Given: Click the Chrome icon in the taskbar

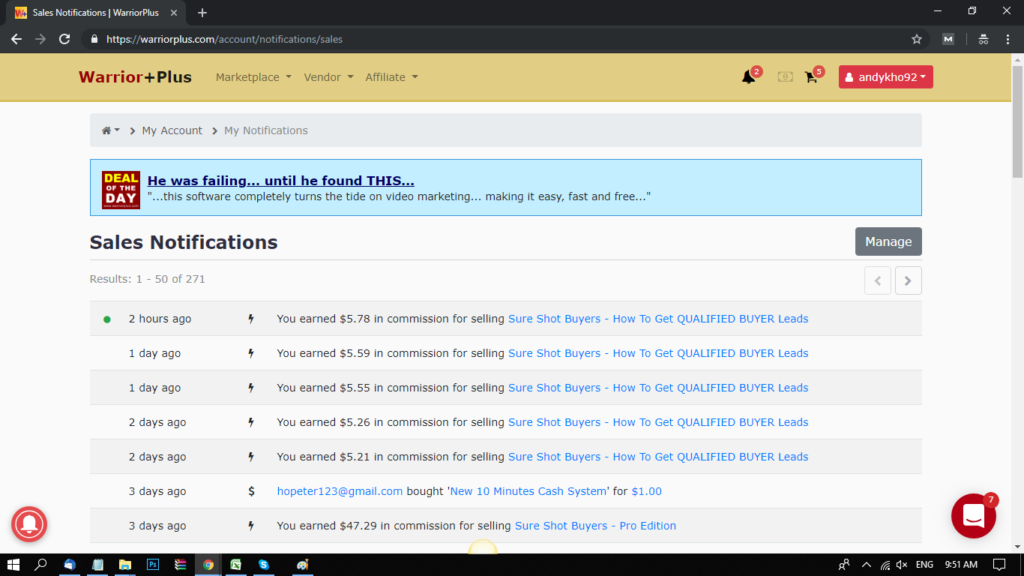Looking at the screenshot, I should point(208,565).
